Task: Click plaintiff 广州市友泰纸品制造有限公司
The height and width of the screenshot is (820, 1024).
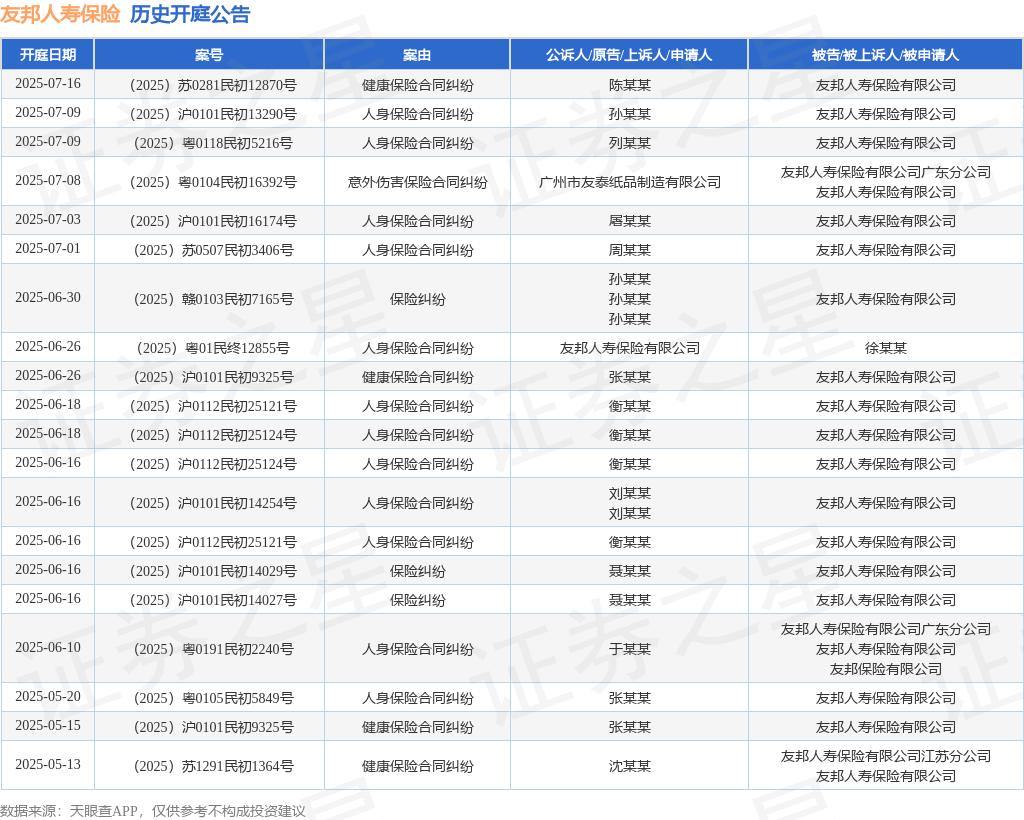Action: pos(630,181)
